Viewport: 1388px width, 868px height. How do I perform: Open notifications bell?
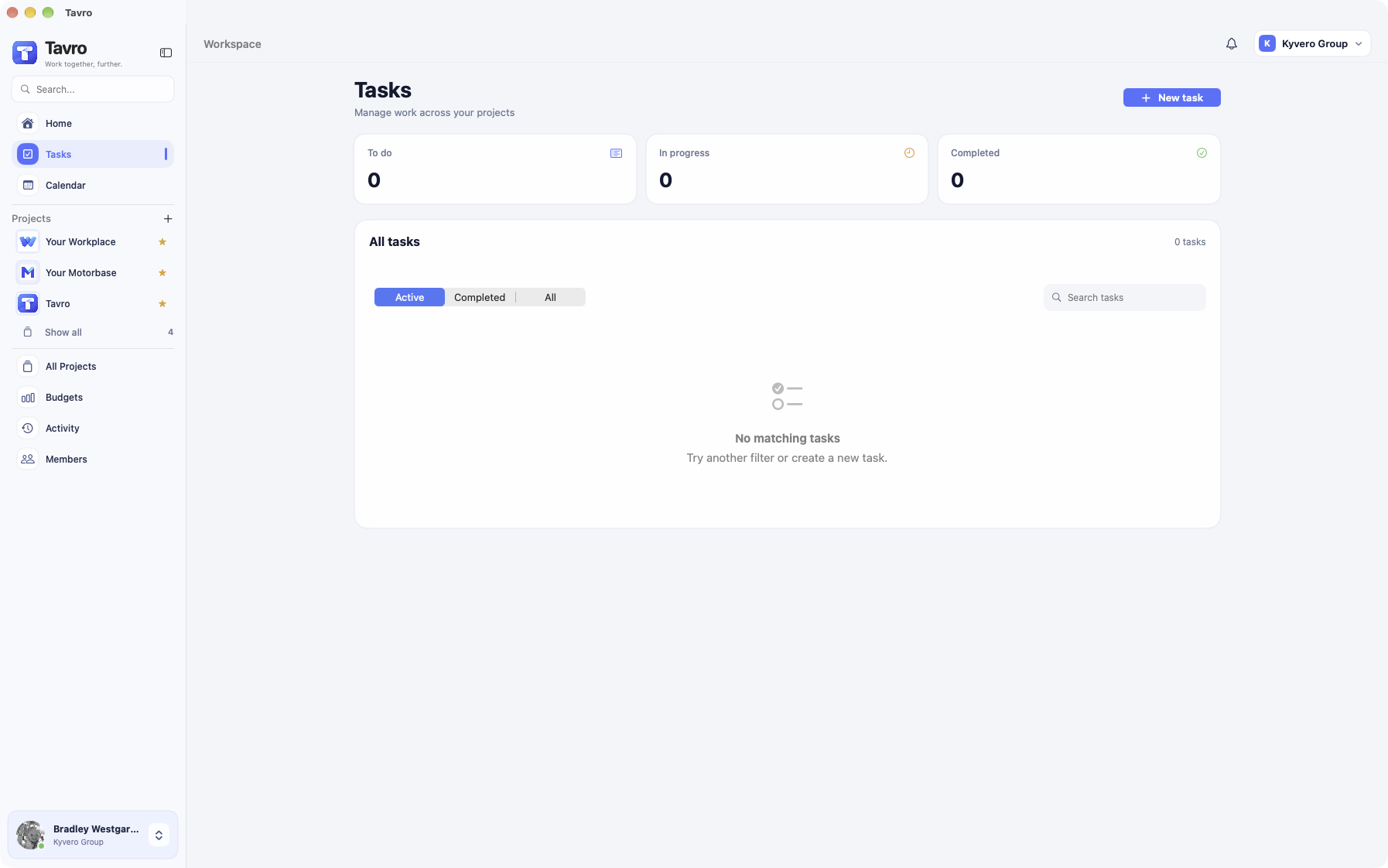pos(1231,44)
